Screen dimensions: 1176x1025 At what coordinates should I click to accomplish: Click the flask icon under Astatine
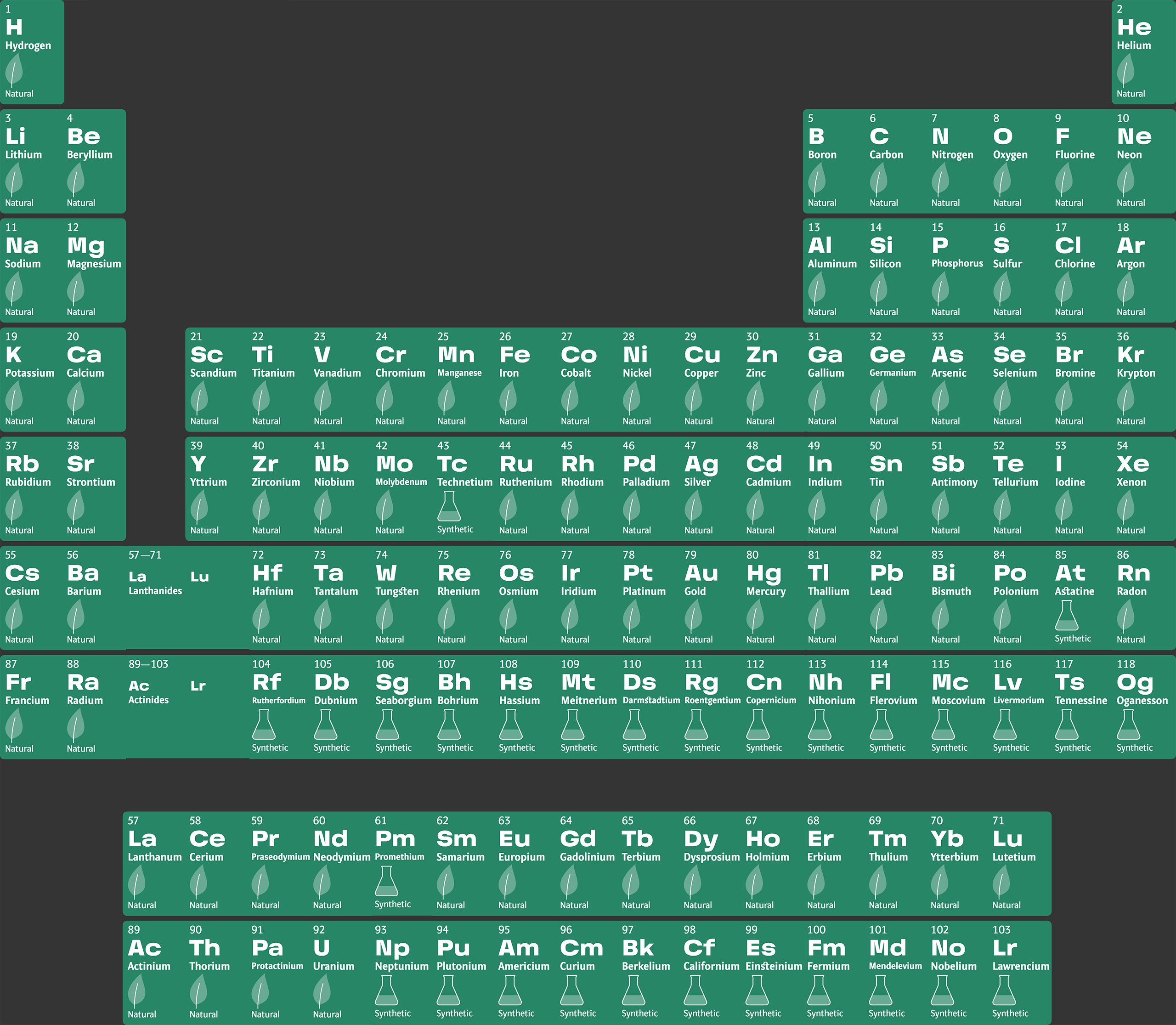click(x=1067, y=616)
